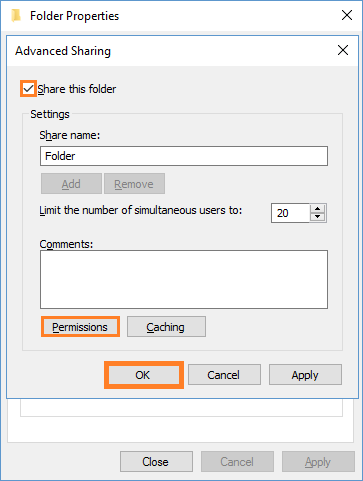This screenshot has height=481, width=363.
Task: Click the disabled Apply button in Folder Properties
Action: tap(318, 462)
